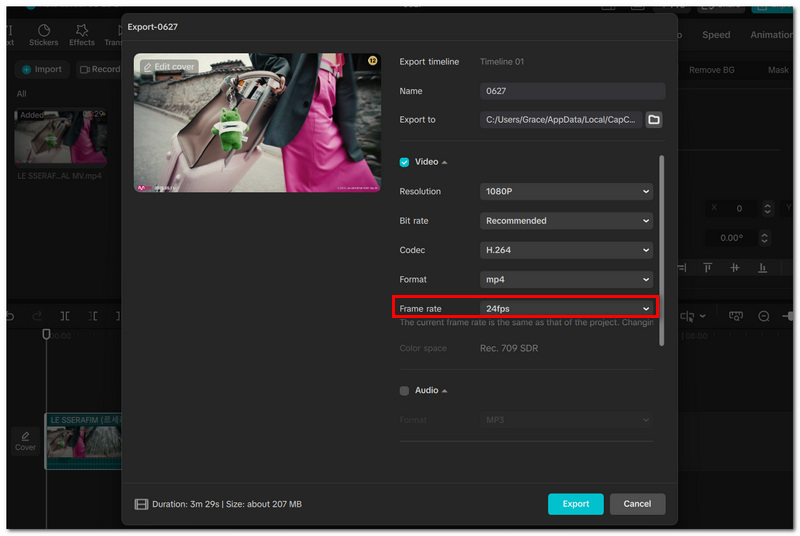
Task: Click the LE SSERAFIM timeline clip
Action: coord(84,441)
